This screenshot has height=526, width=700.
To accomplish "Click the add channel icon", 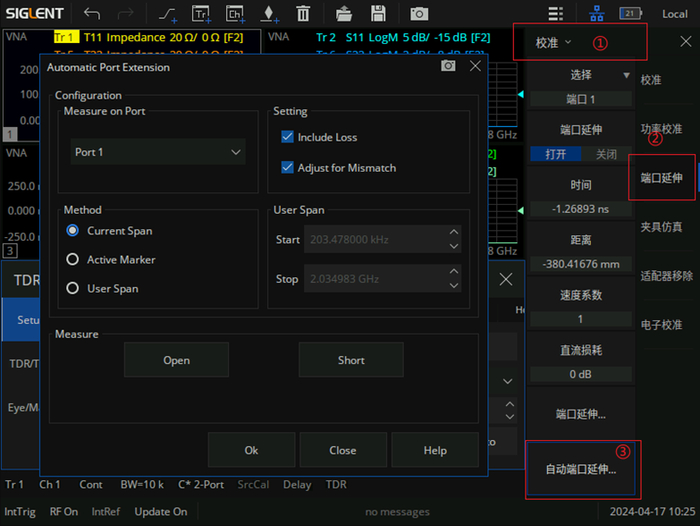I will click(x=235, y=14).
